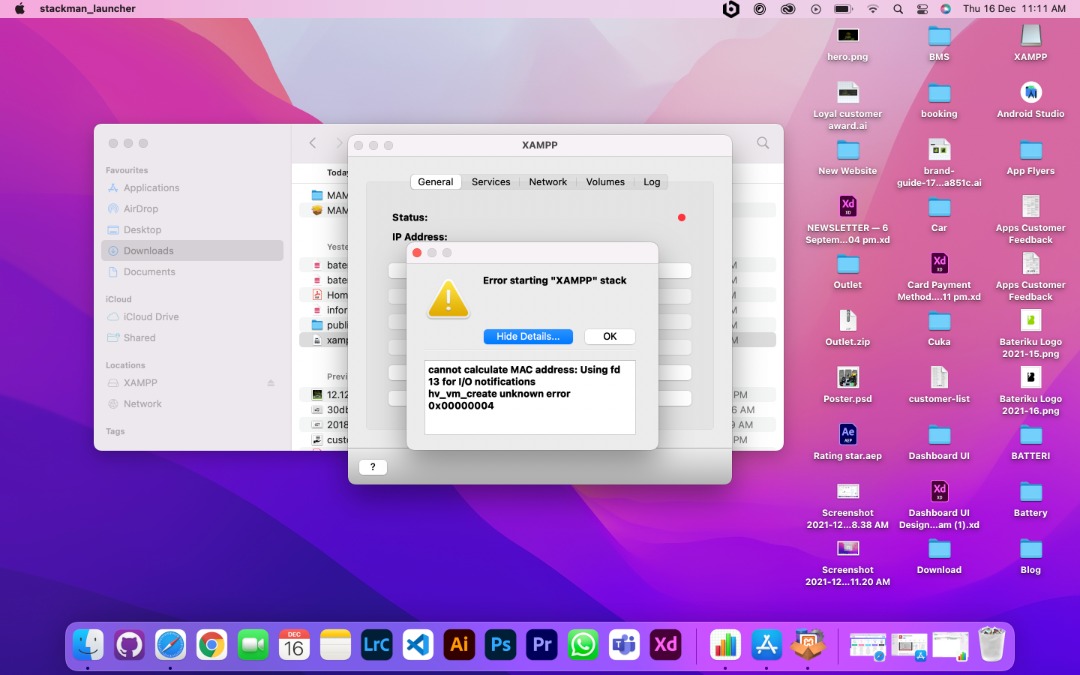1080x675 pixels.
Task: Select Android Studio on the desktop
Action: tap(1030, 101)
